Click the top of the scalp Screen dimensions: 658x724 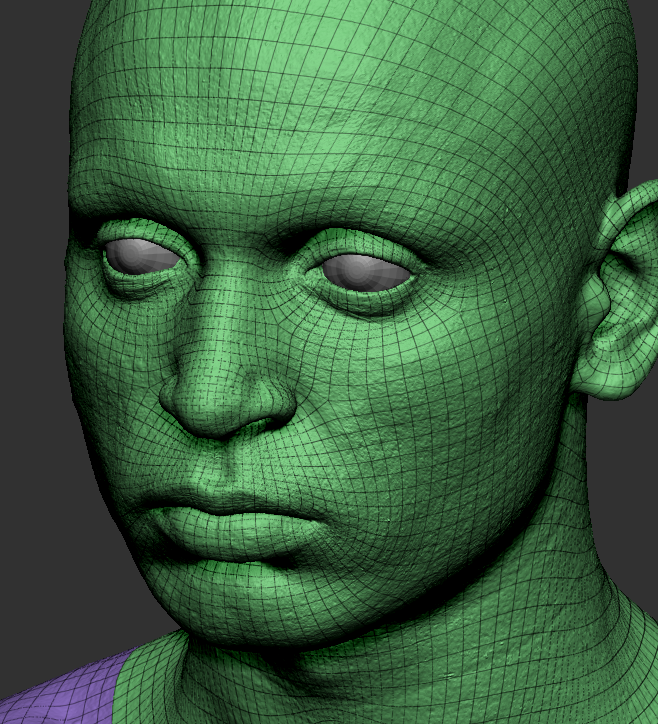pos(380,30)
